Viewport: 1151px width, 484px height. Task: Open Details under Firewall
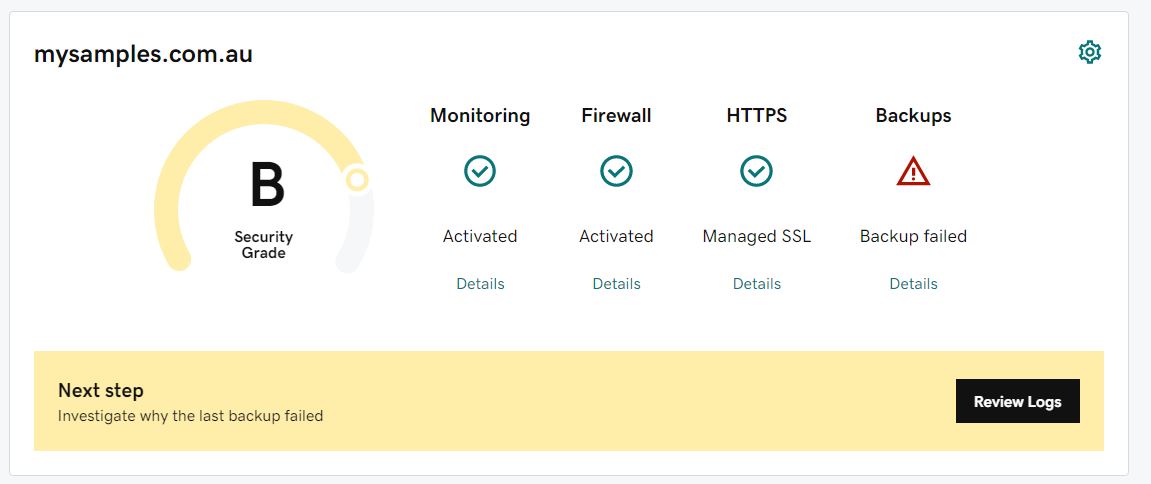click(616, 284)
